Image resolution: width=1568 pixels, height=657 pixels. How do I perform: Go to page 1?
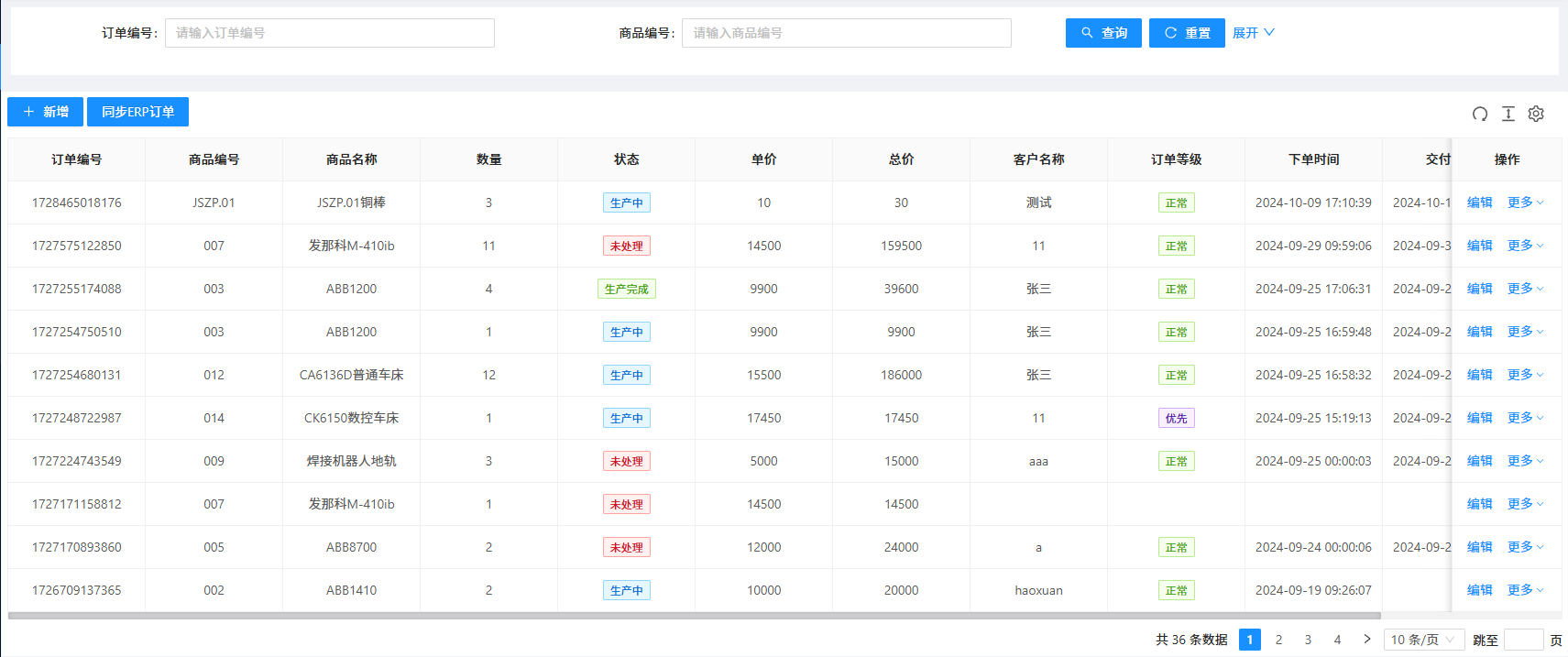coord(1250,640)
